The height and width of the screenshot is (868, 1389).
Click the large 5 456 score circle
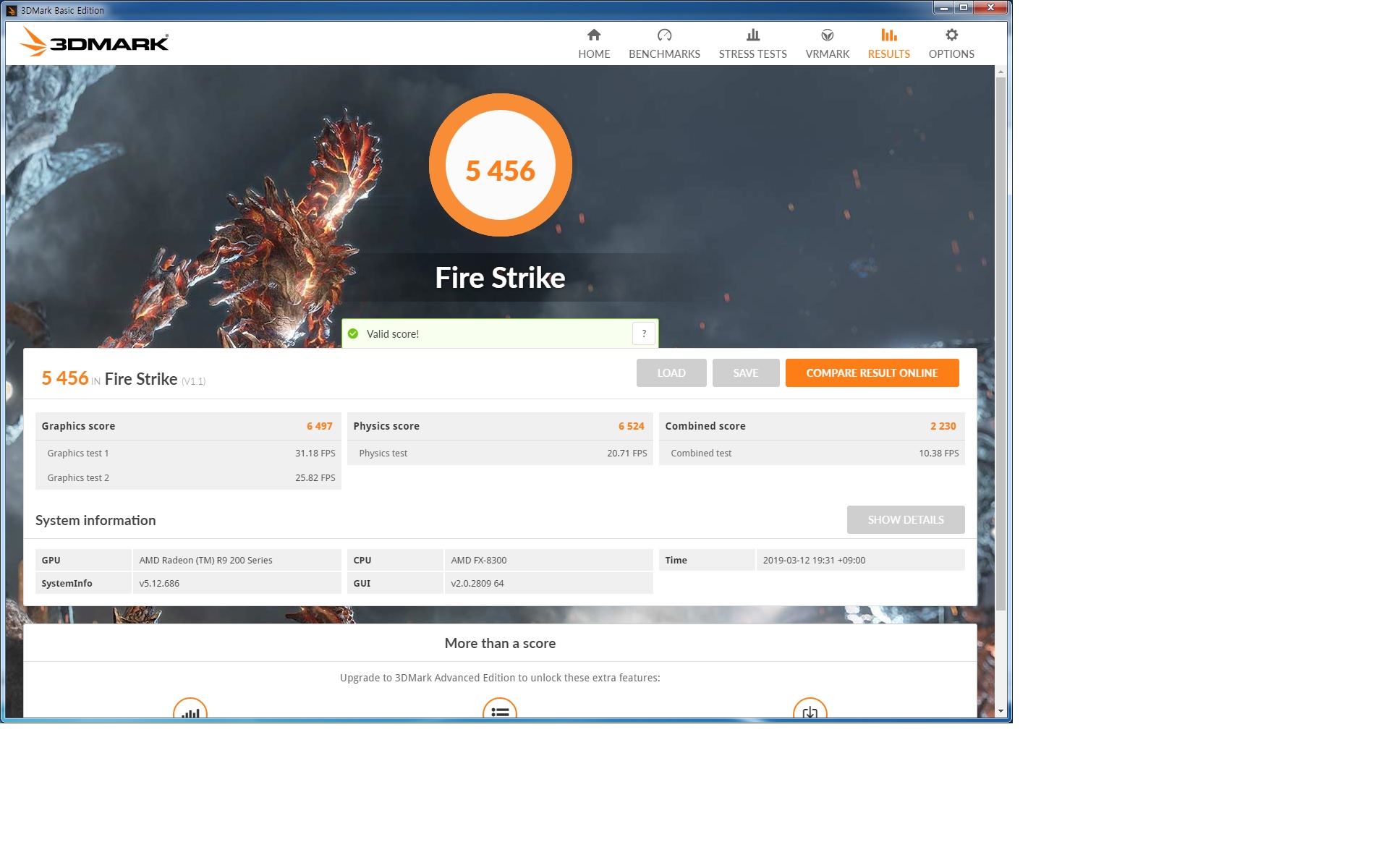coord(500,165)
